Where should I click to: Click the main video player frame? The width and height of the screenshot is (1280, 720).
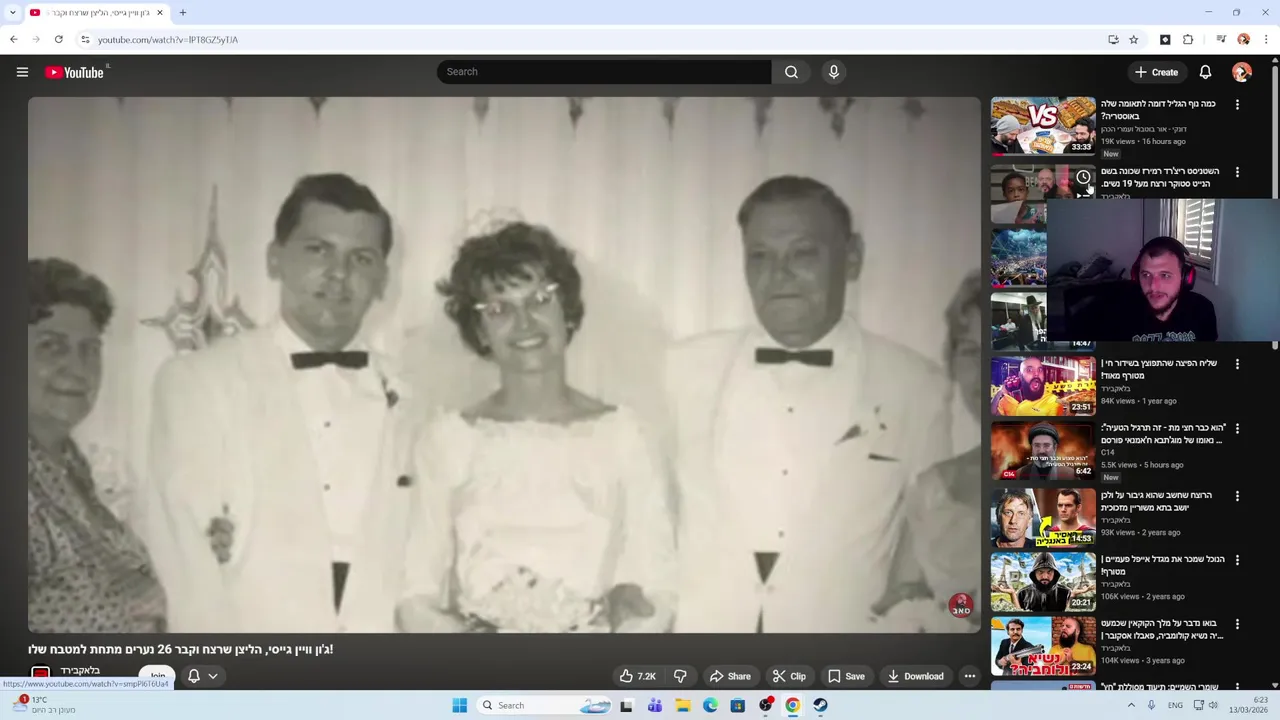tap(504, 365)
